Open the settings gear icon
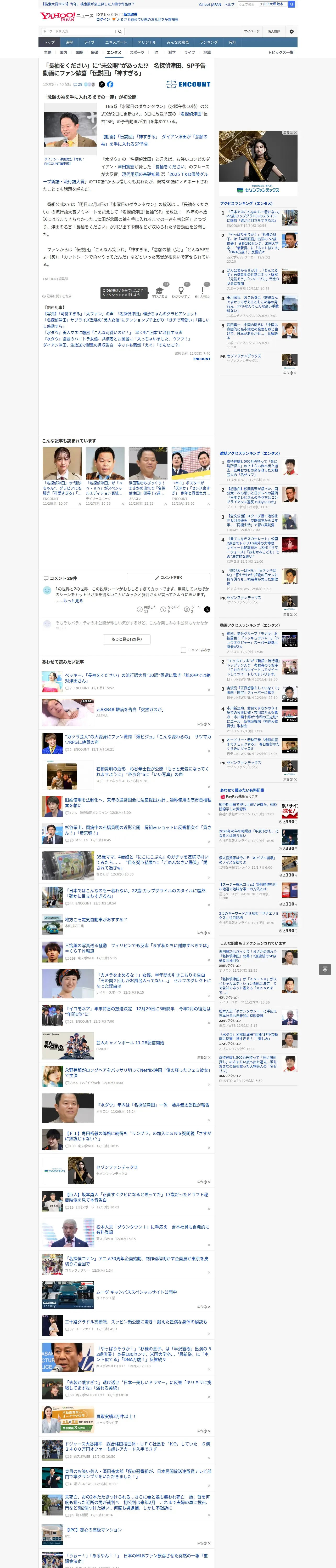 pos(292,32)
